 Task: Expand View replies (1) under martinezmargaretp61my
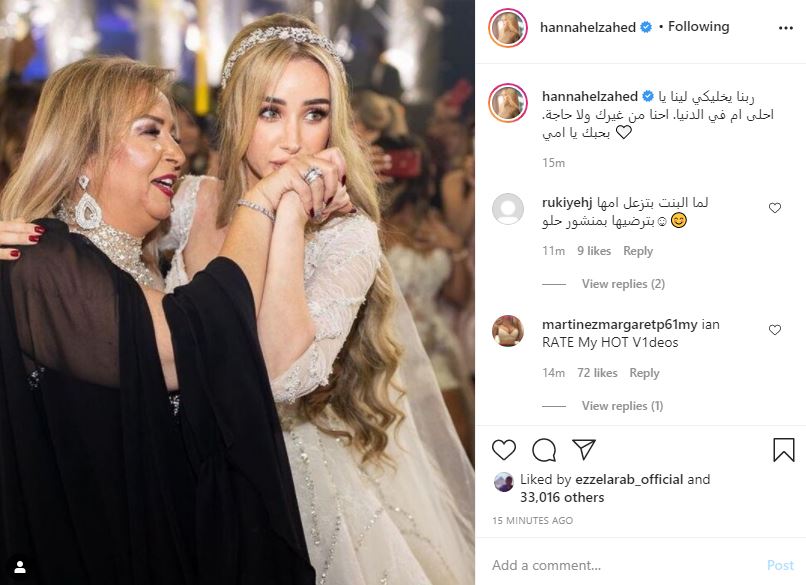tap(622, 406)
